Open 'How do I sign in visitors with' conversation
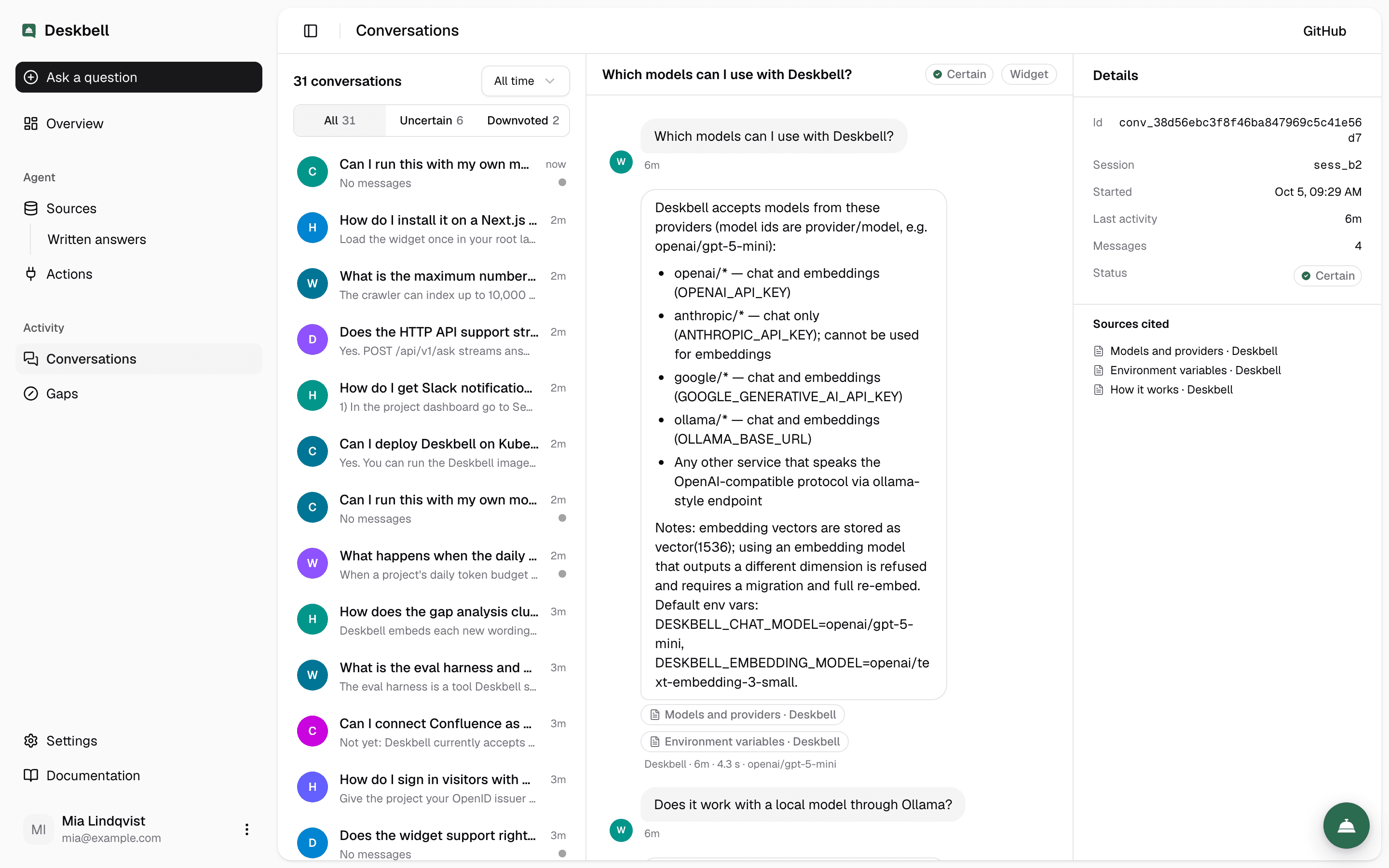This screenshot has height=868, width=1389. click(x=432, y=787)
